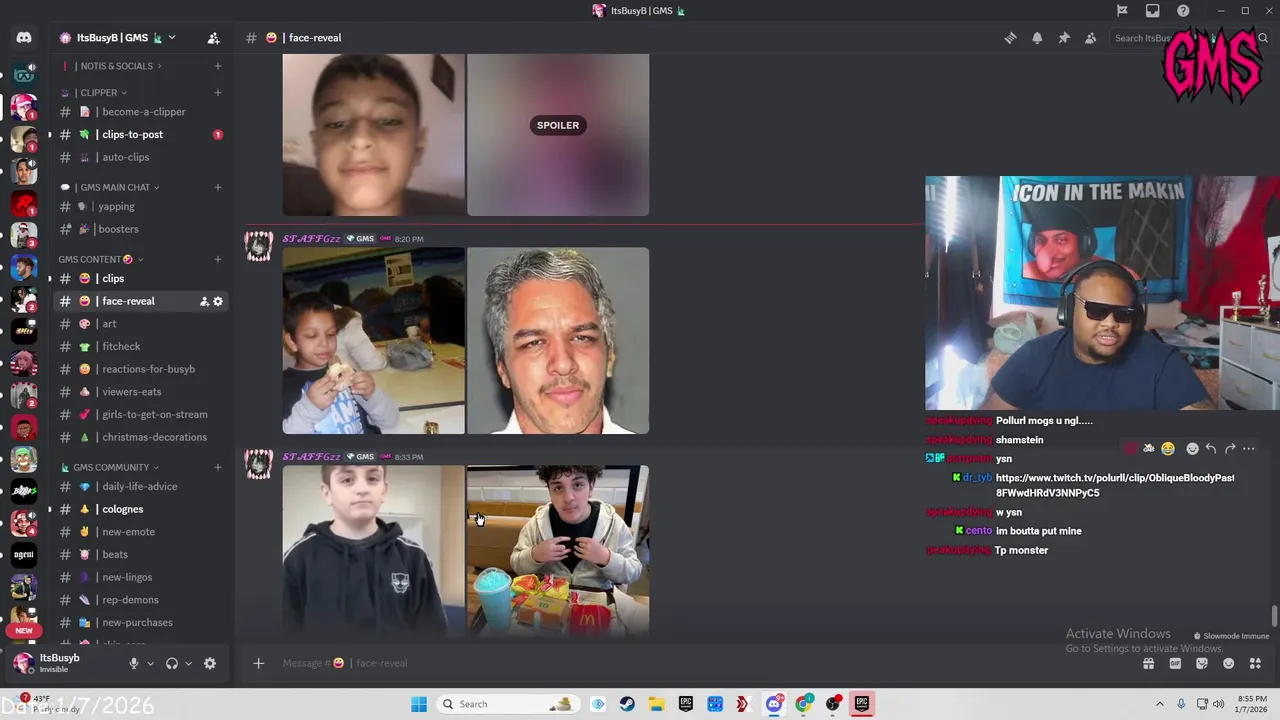Open the daily-life-advice channel
The width and height of the screenshot is (1280, 720).
[140, 486]
